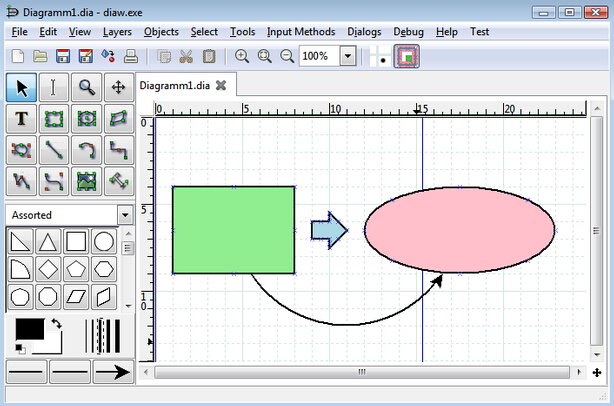Screen dimensions: 614x406
Task: Open the Layers menu
Action: [117, 32]
